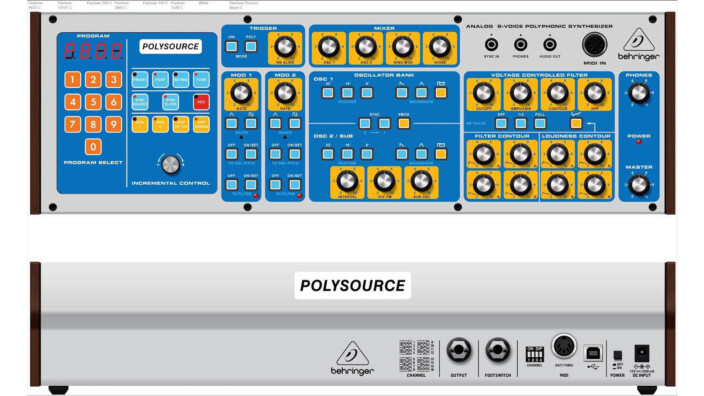Click the red REC button
Viewport: 704px width, 396px height.
click(201, 102)
